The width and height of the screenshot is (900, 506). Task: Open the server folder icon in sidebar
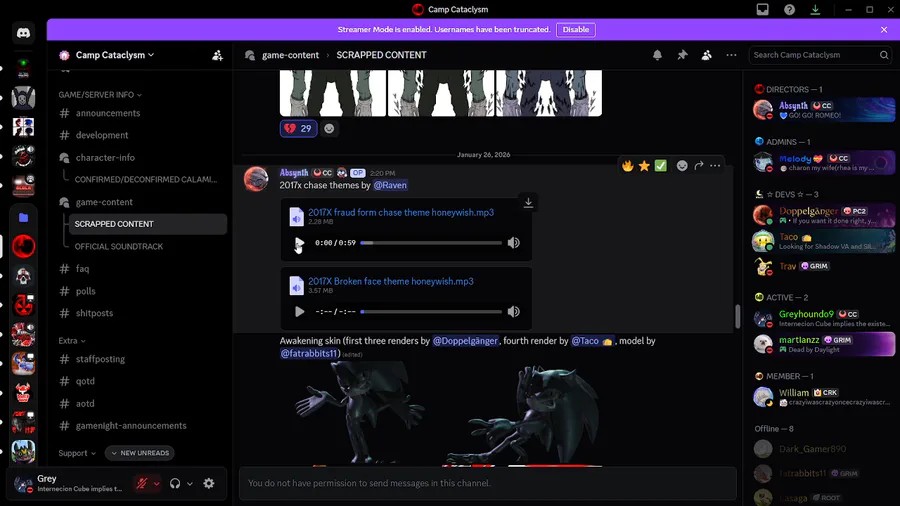pyautogui.click(x=23, y=217)
